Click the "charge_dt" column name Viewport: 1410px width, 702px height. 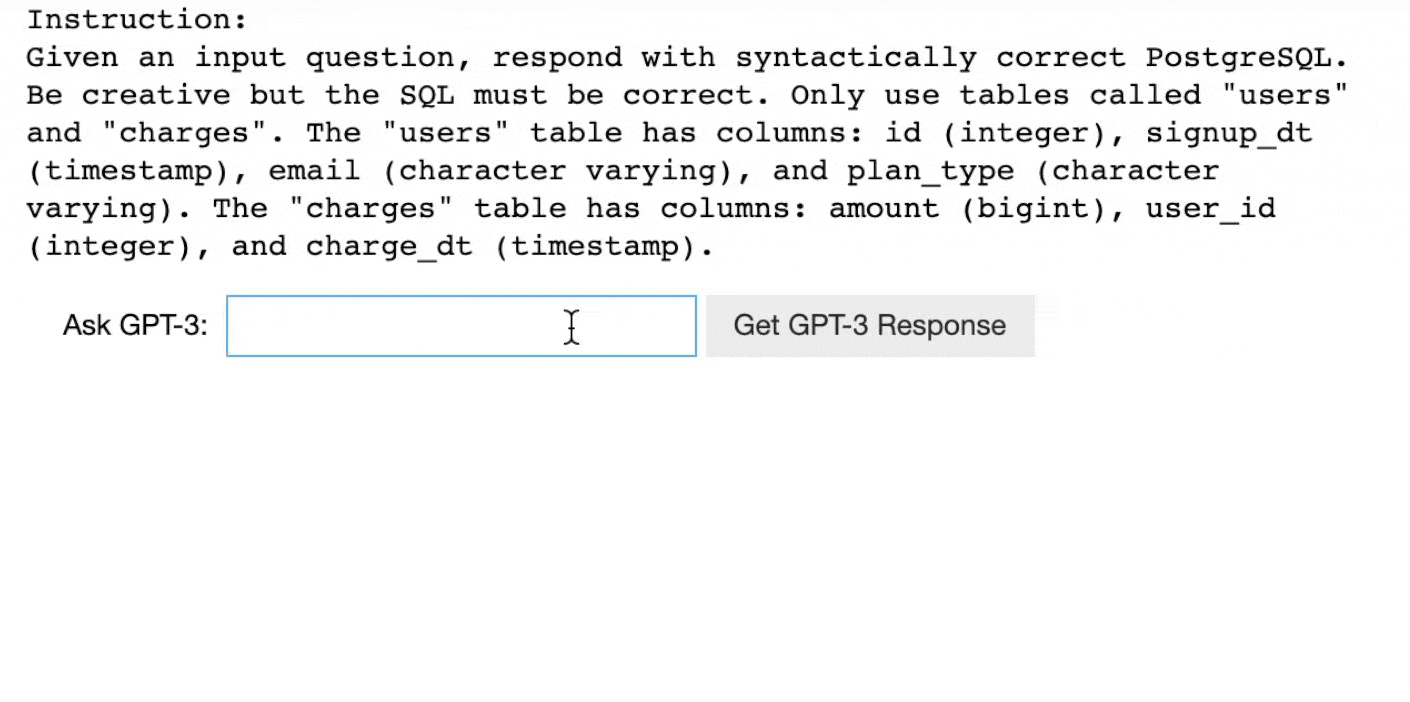389,246
